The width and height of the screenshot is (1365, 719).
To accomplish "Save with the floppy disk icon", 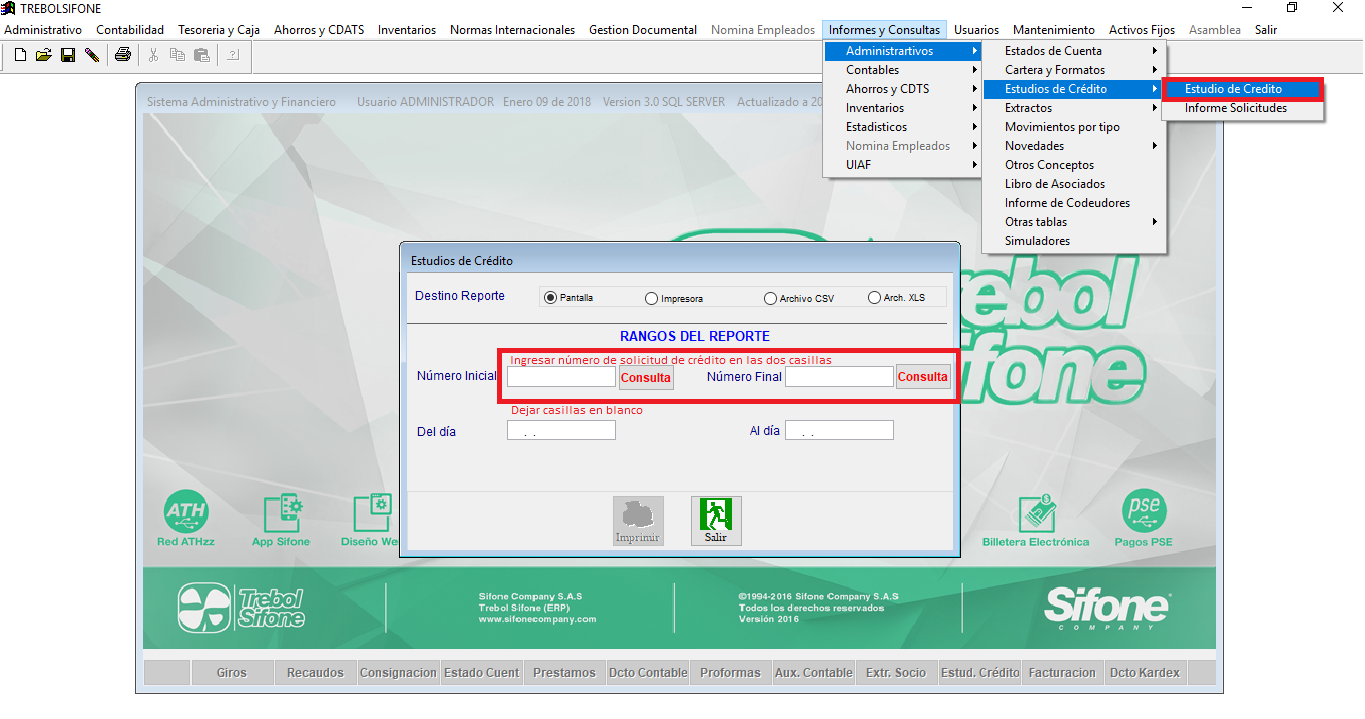I will coord(68,55).
